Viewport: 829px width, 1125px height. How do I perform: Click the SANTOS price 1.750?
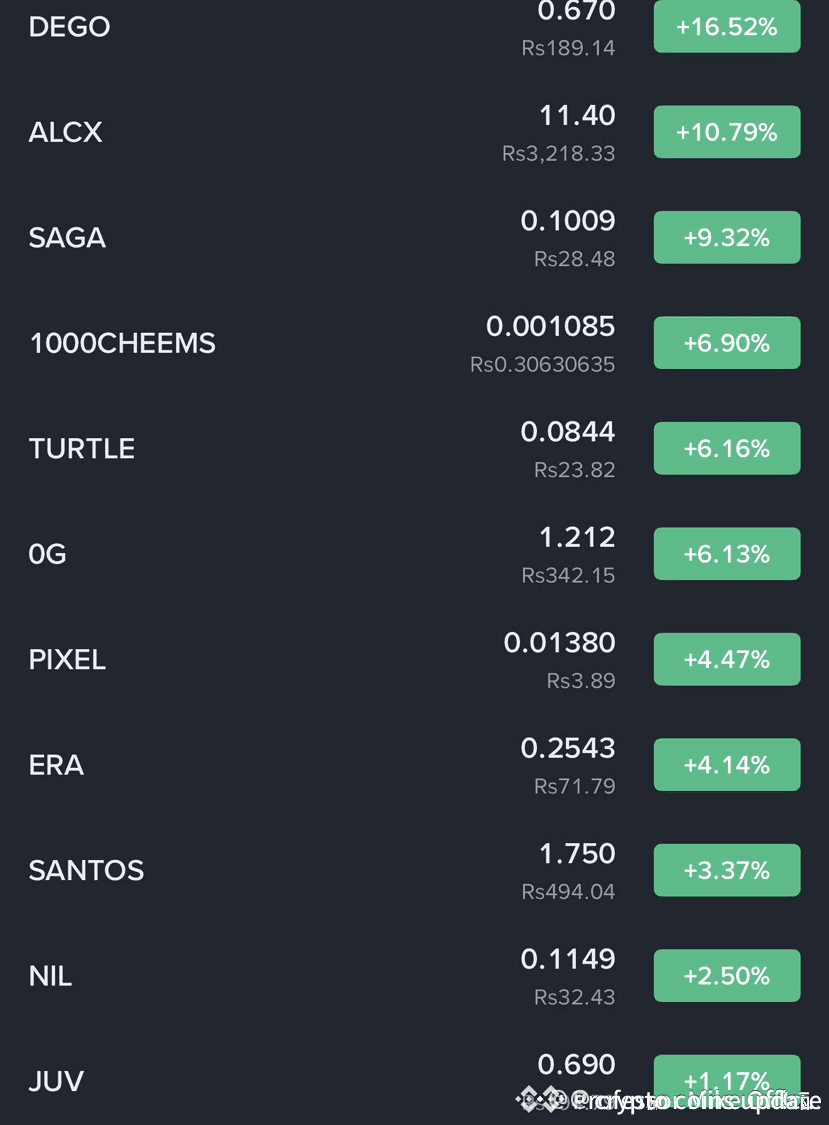coord(577,854)
